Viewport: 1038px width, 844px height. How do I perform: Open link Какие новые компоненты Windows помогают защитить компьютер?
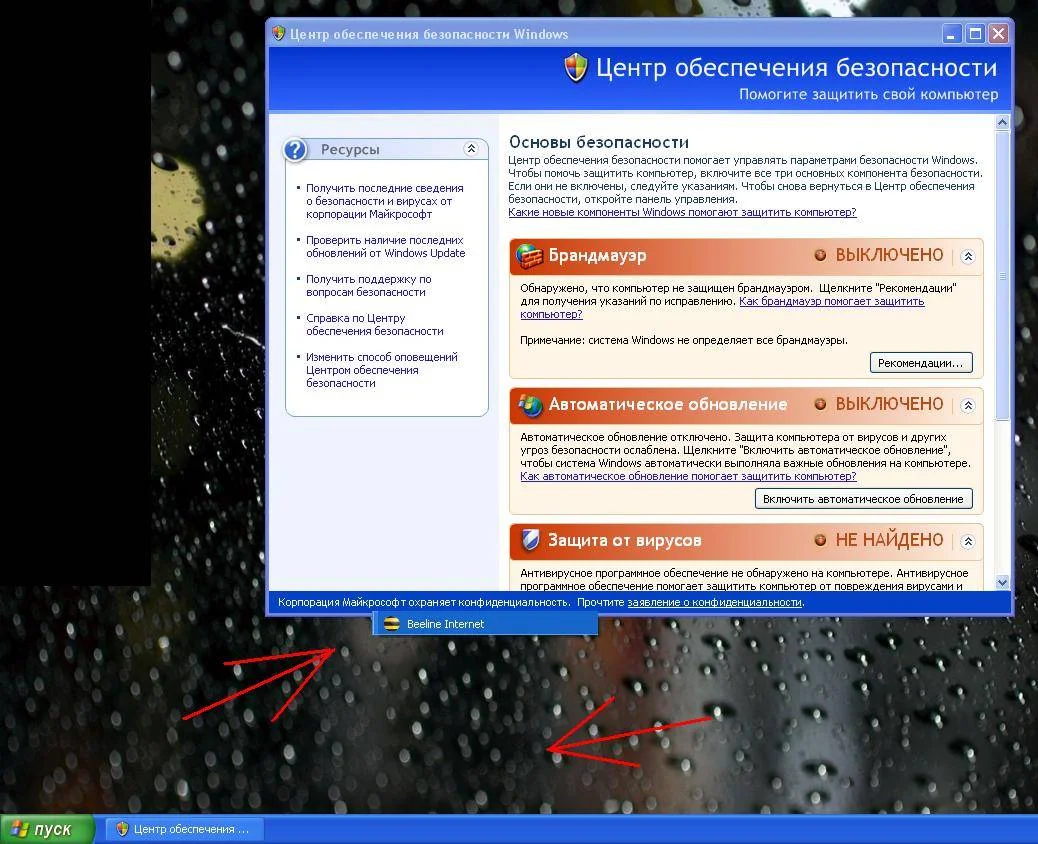point(682,212)
